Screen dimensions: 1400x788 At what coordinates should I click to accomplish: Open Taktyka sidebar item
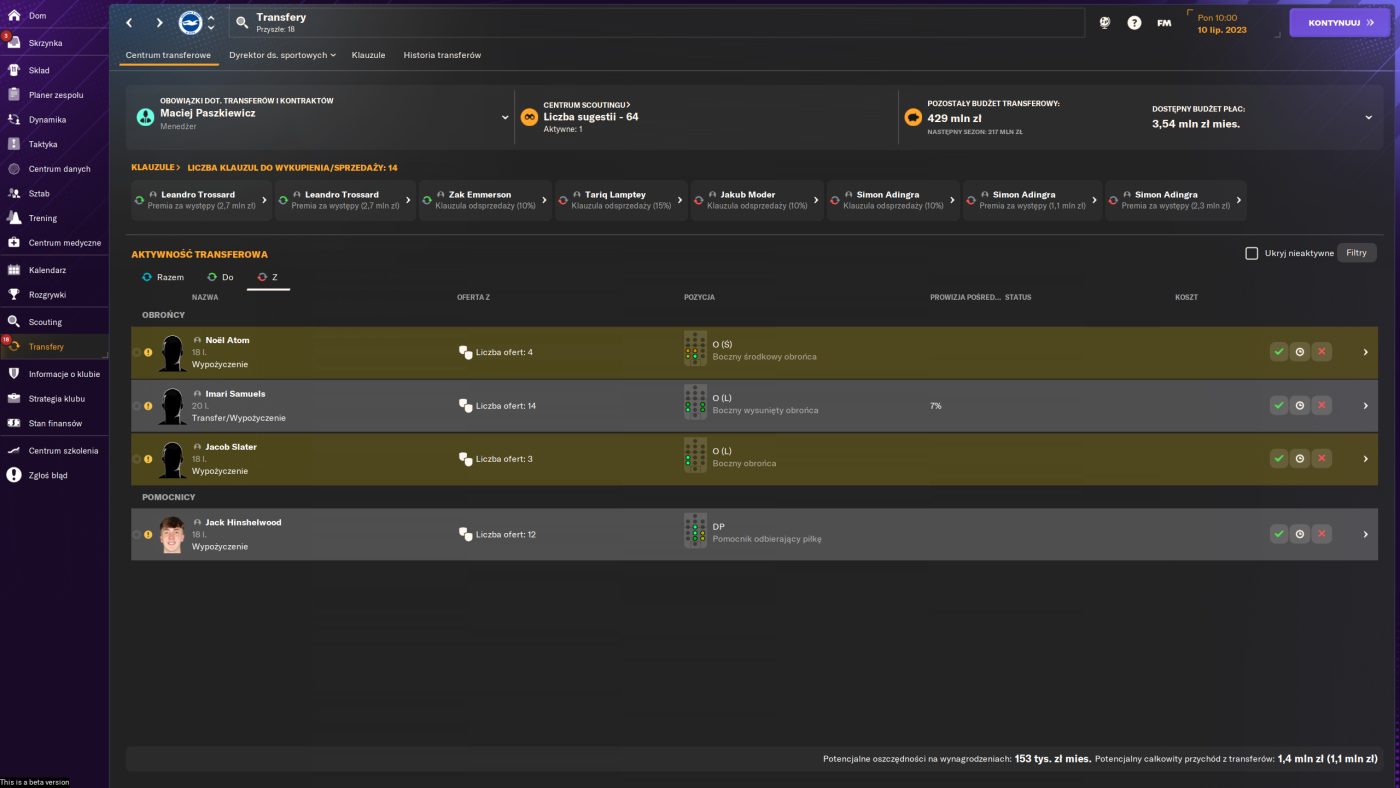[43, 144]
